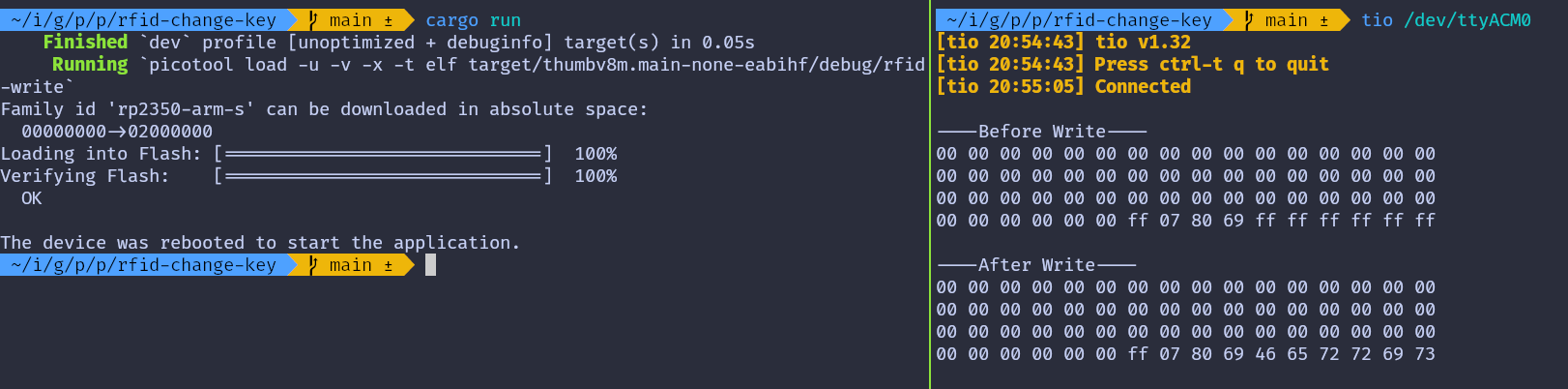The width and height of the screenshot is (1568, 389).
Task: Click the "cargo run" command text
Action: pyautogui.click(x=473, y=20)
